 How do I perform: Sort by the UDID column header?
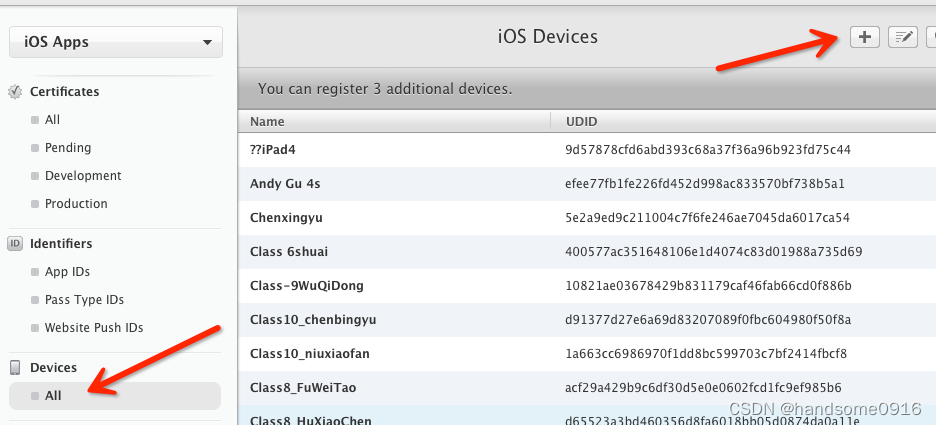tap(581, 122)
